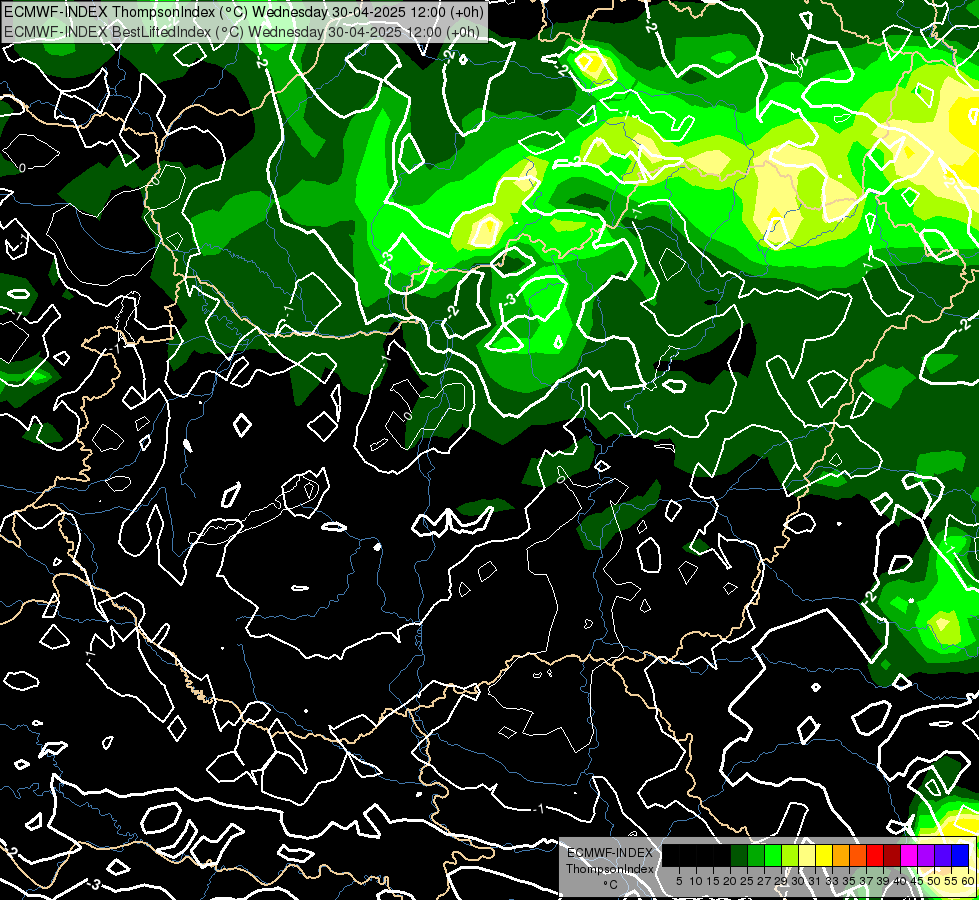Select the bright green 27–29 legend swatch
Image resolution: width=979 pixels, height=900 pixels.
773,855
